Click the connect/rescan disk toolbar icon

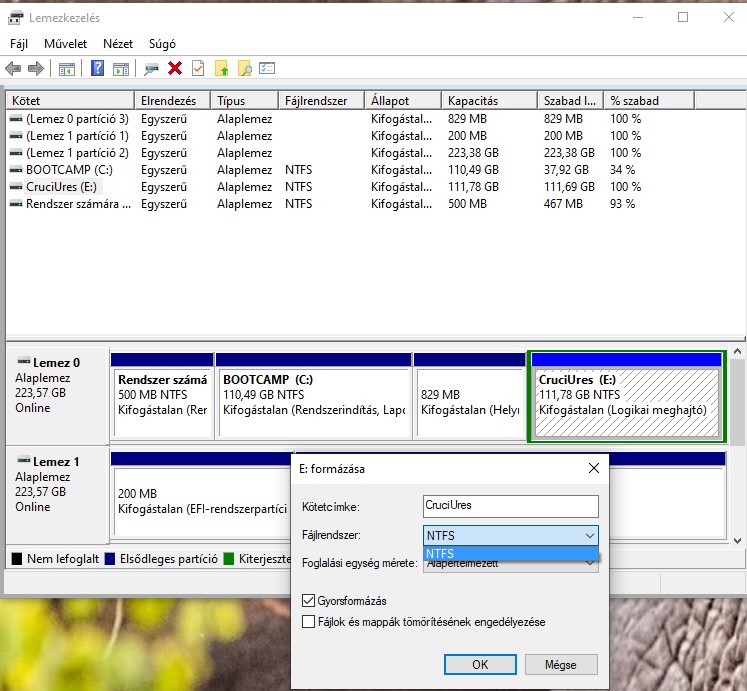151,69
